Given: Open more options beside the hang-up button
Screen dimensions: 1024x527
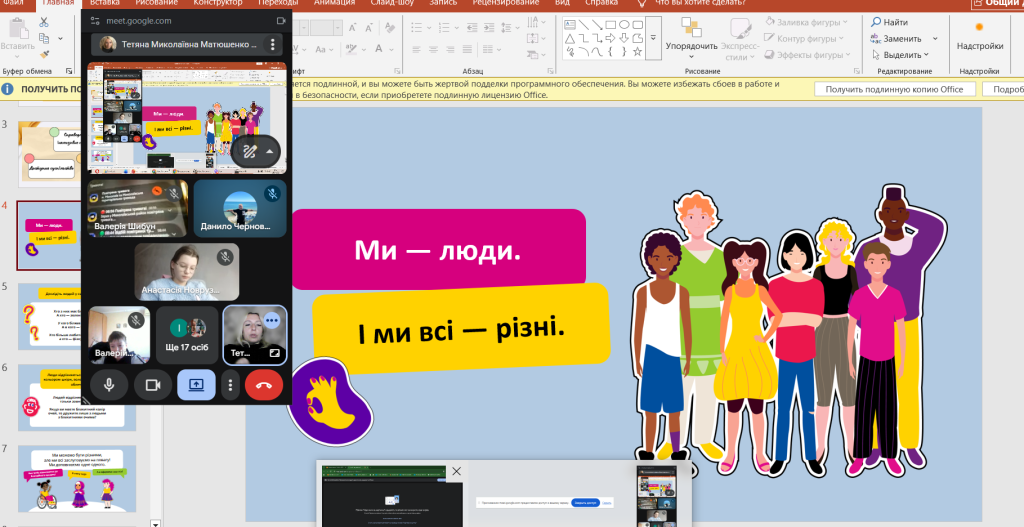Looking at the screenshot, I should (231, 384).
